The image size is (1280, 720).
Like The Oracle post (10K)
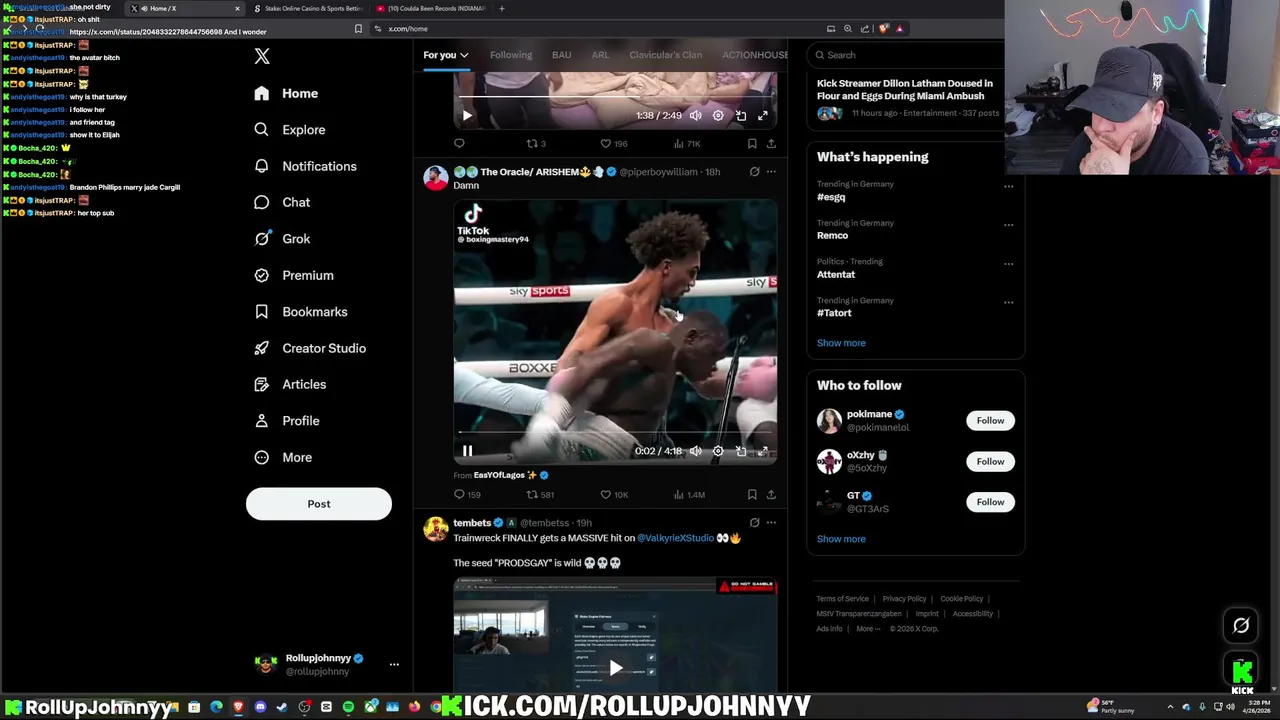[614, 495]
